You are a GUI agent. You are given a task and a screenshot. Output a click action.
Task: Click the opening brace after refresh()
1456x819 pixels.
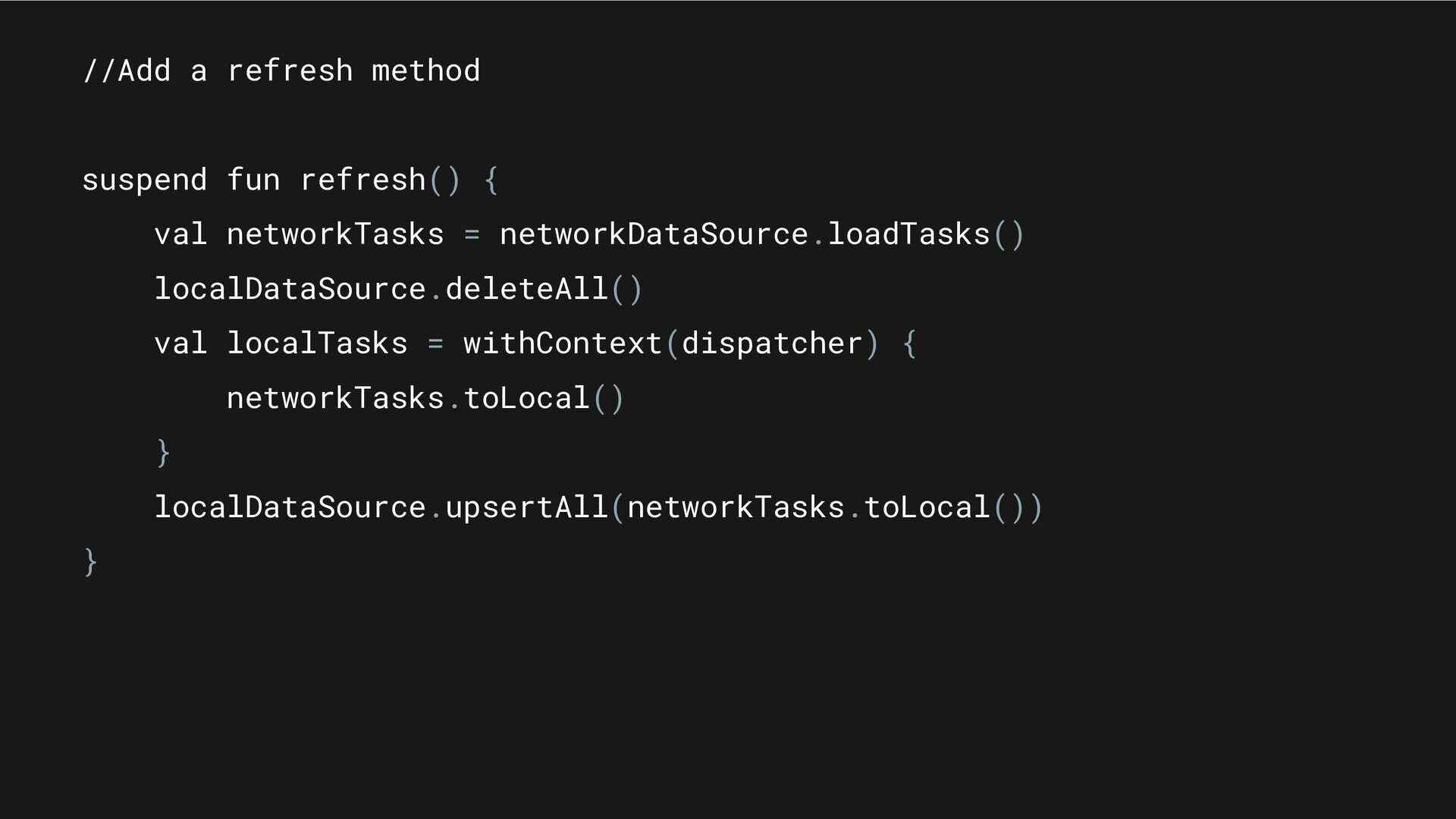pos(491,180)
